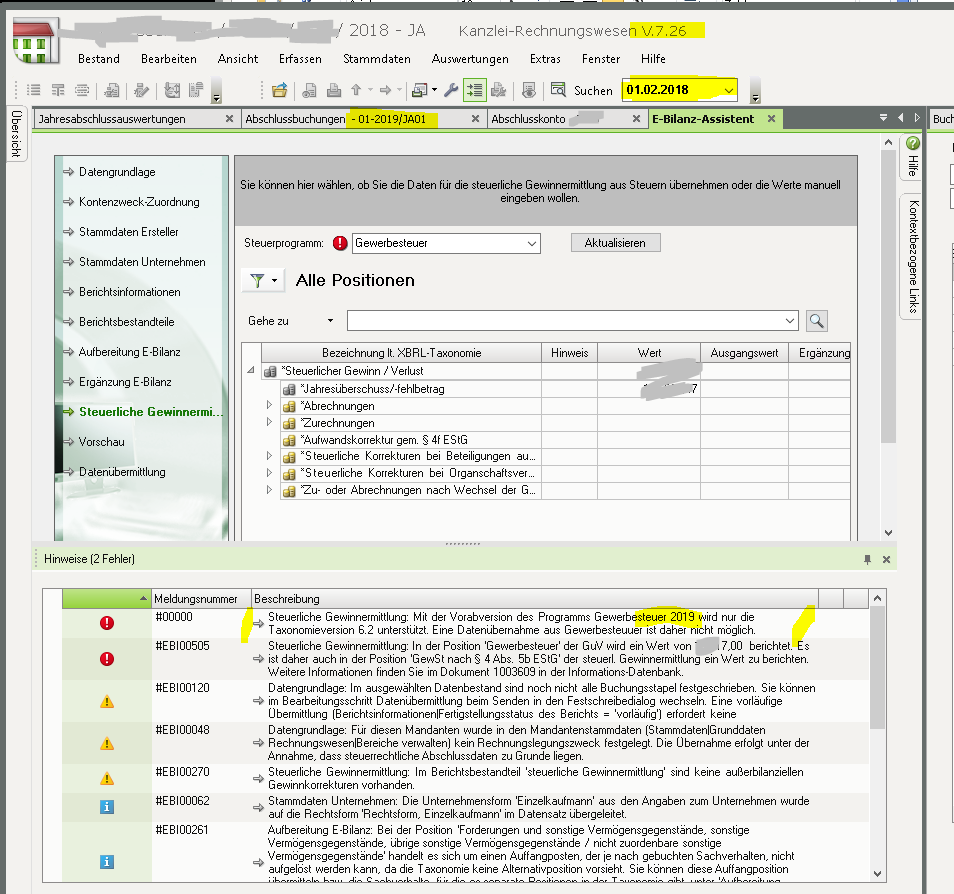Go to the Stammdaten Ersteller step
The height and width of the screenshot is (894, 954).
pyautogui.click(x=128, y=232)
